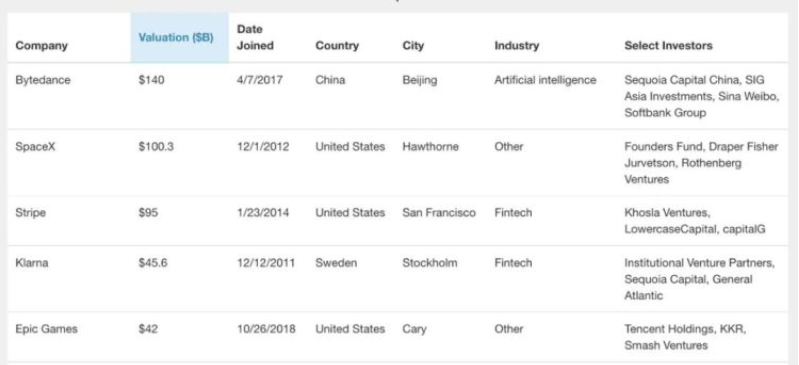This screenshot has width=799, height=365.
Task: Select the Epic Games company name
Action: [46, 329]
